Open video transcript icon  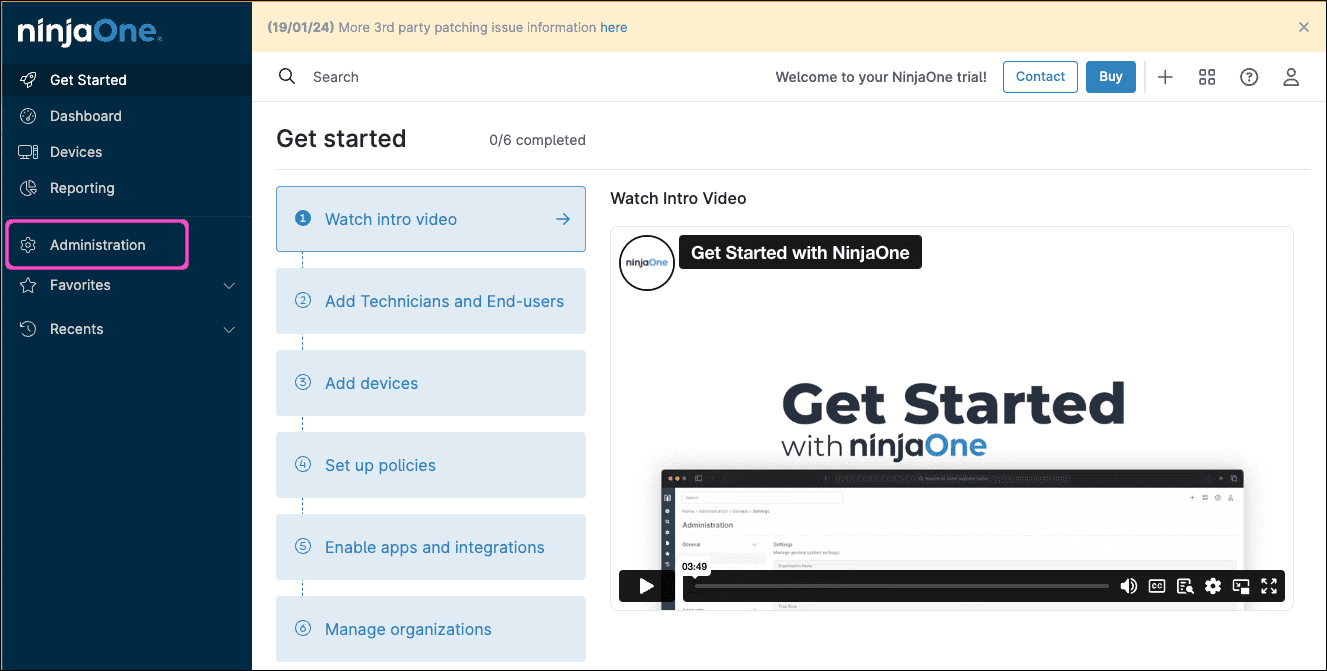(1185, 586)
